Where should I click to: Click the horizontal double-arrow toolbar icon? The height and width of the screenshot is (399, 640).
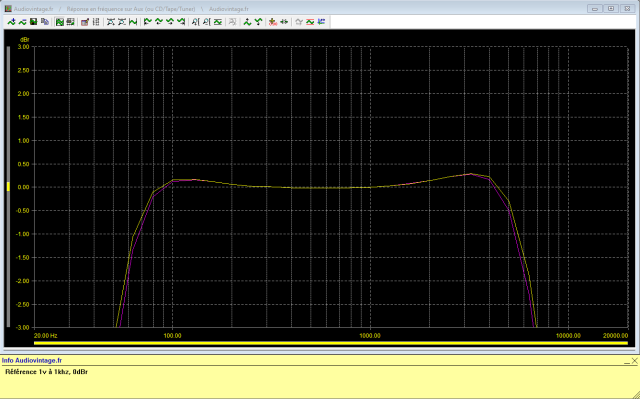[284, 22]
